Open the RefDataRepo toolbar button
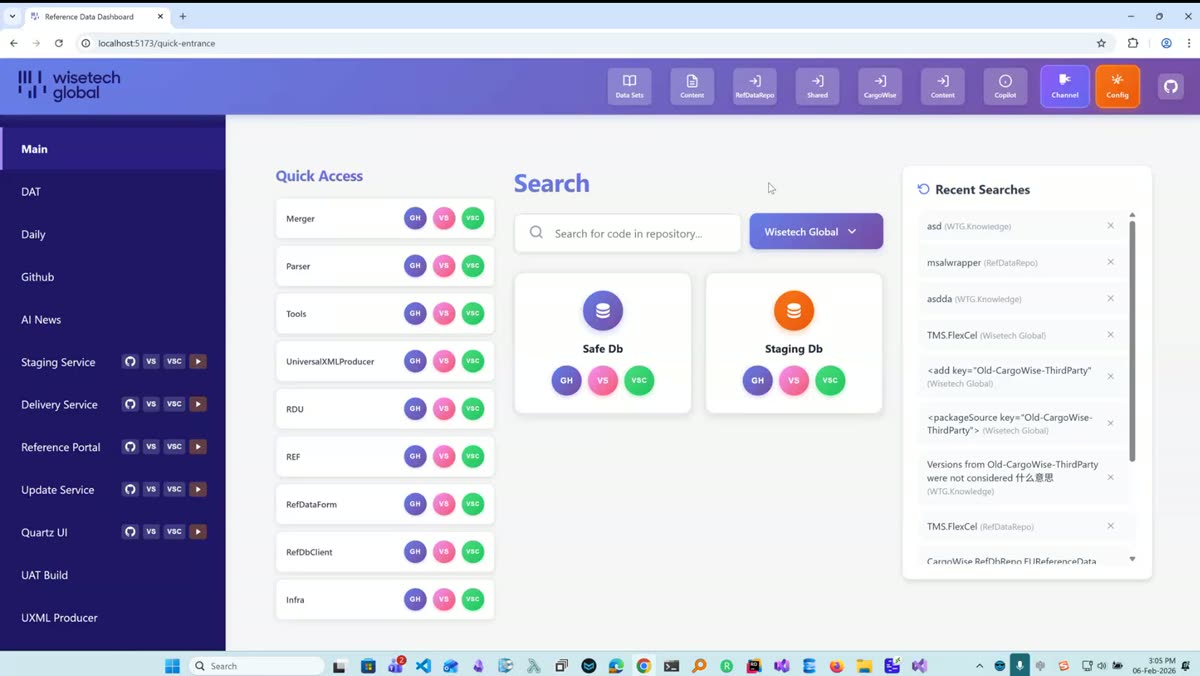Image resolution: width=1200 pixels, height=676 pixels. [755, 86]
